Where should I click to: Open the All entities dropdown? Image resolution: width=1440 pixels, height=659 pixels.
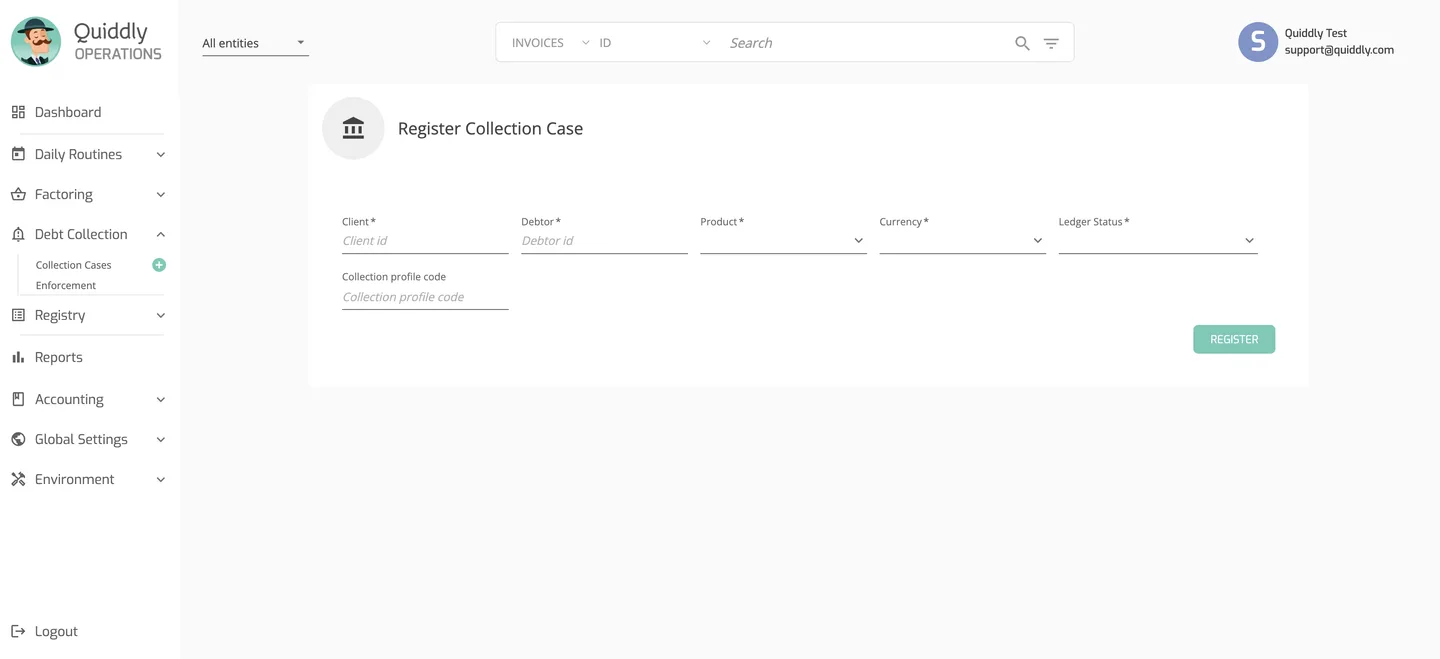(x=255, y=43)
